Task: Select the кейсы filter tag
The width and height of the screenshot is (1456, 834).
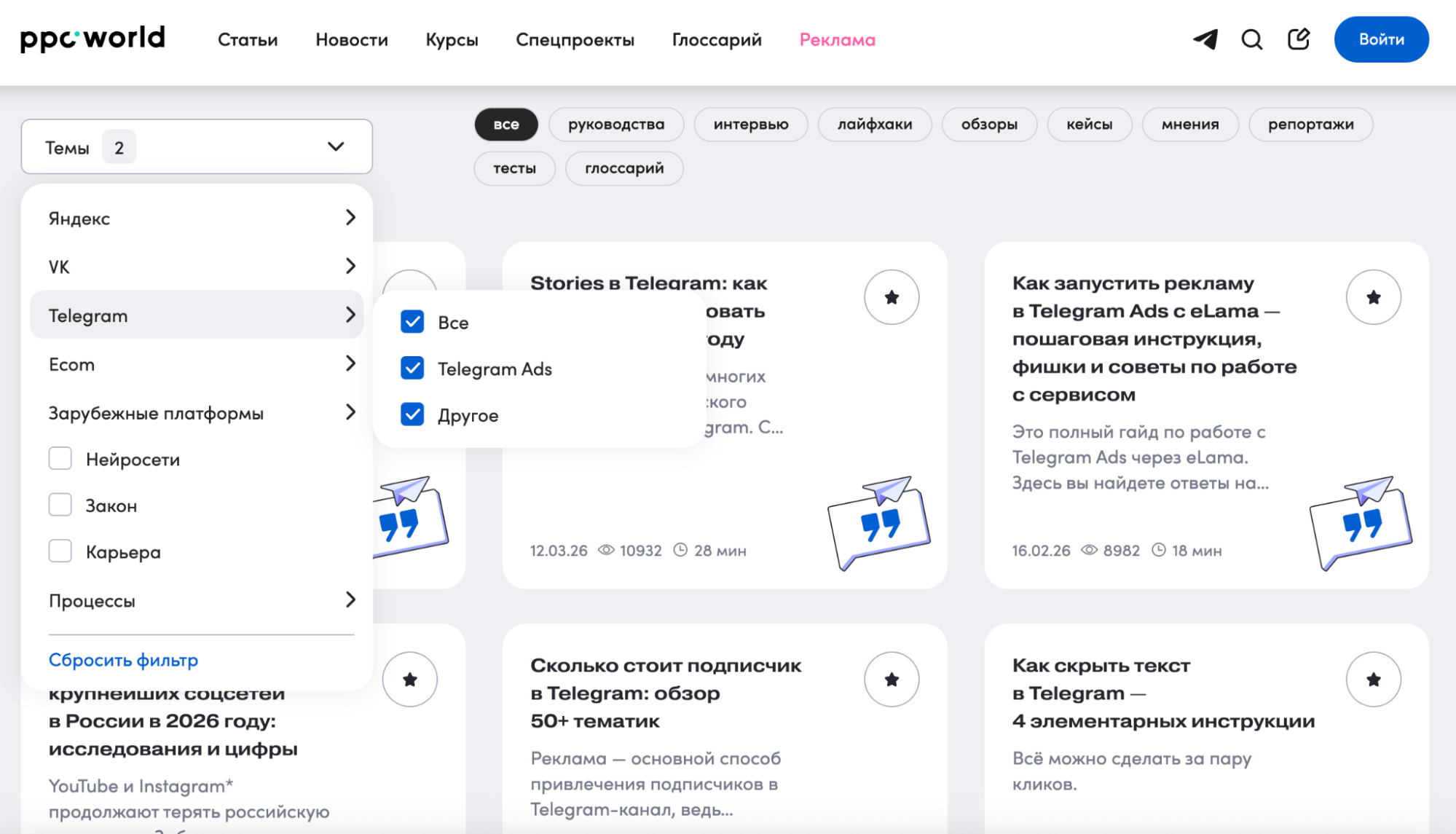Action: point(1090,125)
